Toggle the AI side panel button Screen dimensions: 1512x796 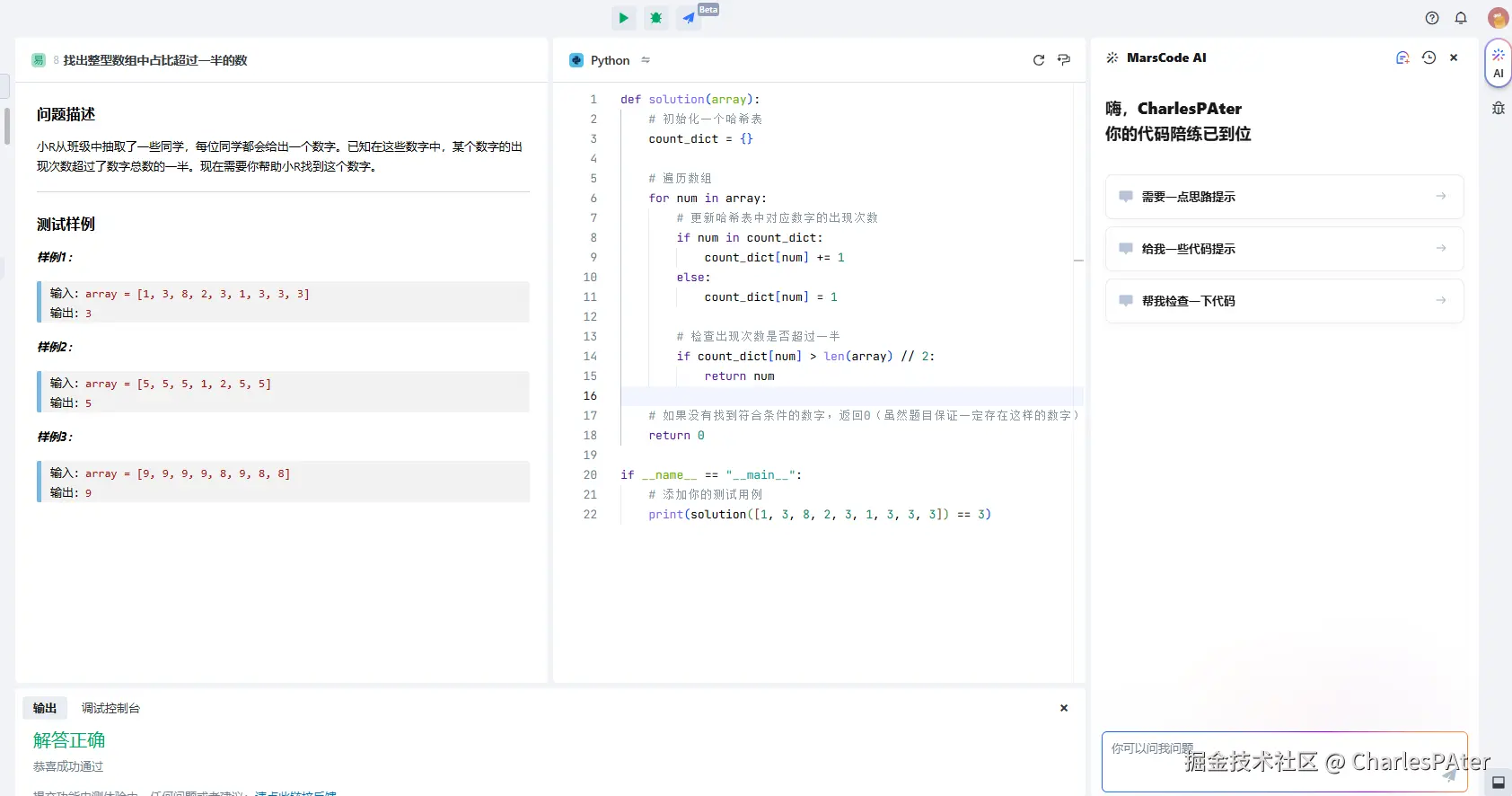[1498, 63]
